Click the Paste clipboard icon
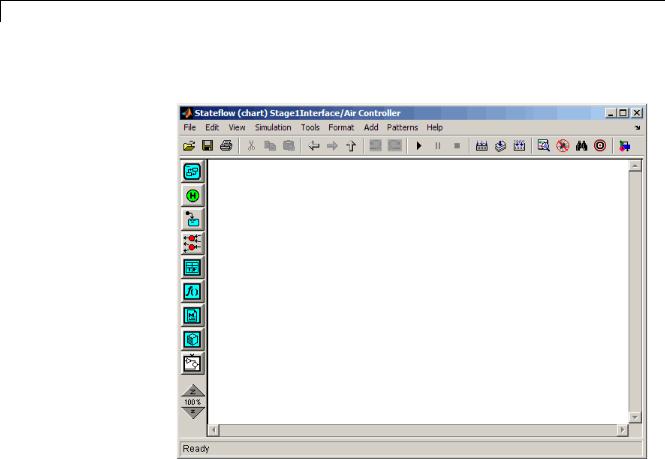The width and height of the screenshot is (665, 459). [x=289, y=146]
